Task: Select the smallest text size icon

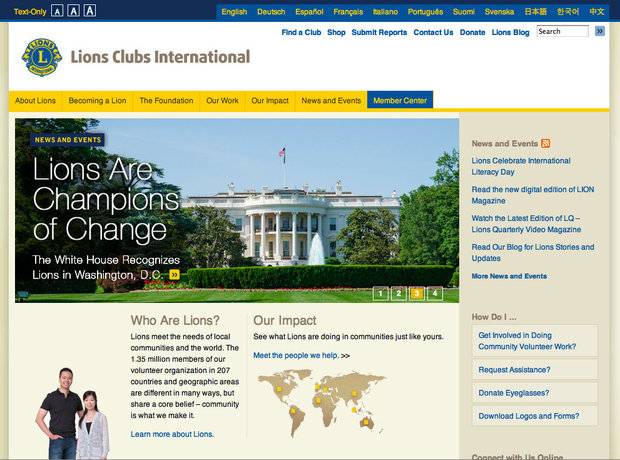Action: click(57, 11)
